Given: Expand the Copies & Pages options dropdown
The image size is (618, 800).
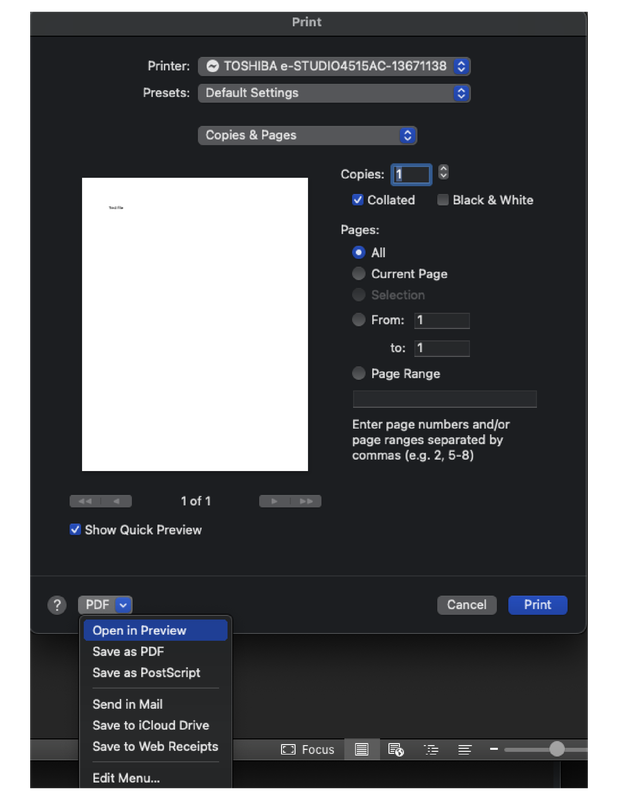Looking at the screenshot, I should pos(307,135).
